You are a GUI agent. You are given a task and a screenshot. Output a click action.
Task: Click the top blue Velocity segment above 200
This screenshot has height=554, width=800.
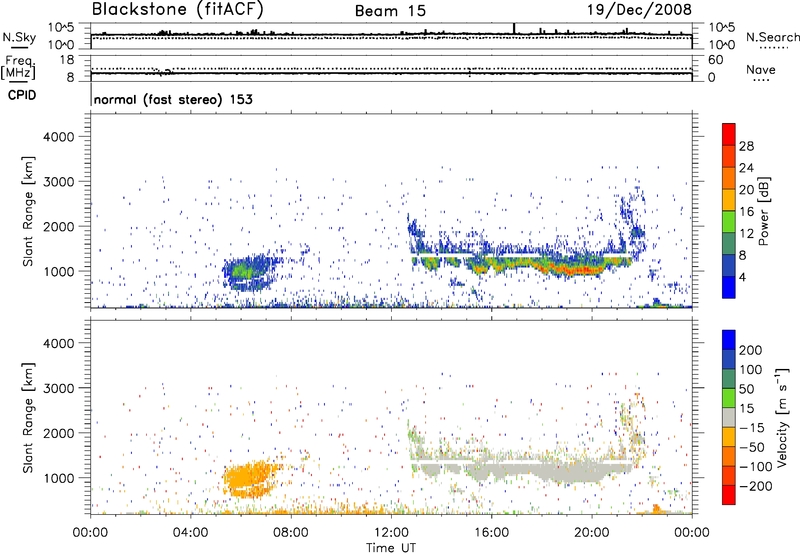(729, 340)
